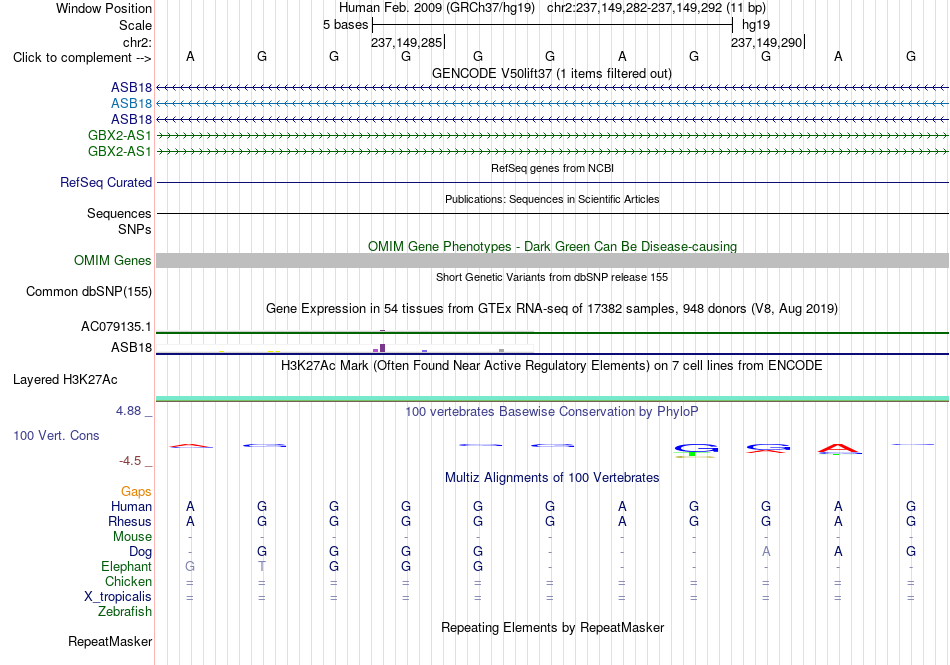Viewport: 950px width, 665px height.
Task: Click the light blue ASB18 transcript label
Action: pos(131,104)
